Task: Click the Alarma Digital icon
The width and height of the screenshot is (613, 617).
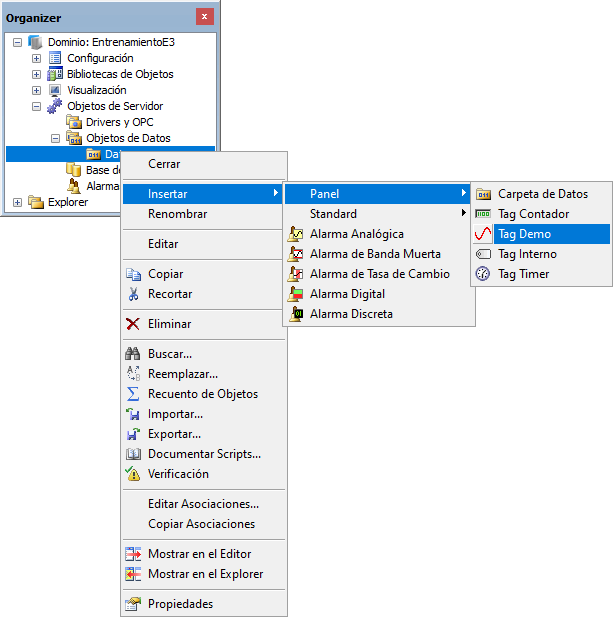Action: coord(296,294)
